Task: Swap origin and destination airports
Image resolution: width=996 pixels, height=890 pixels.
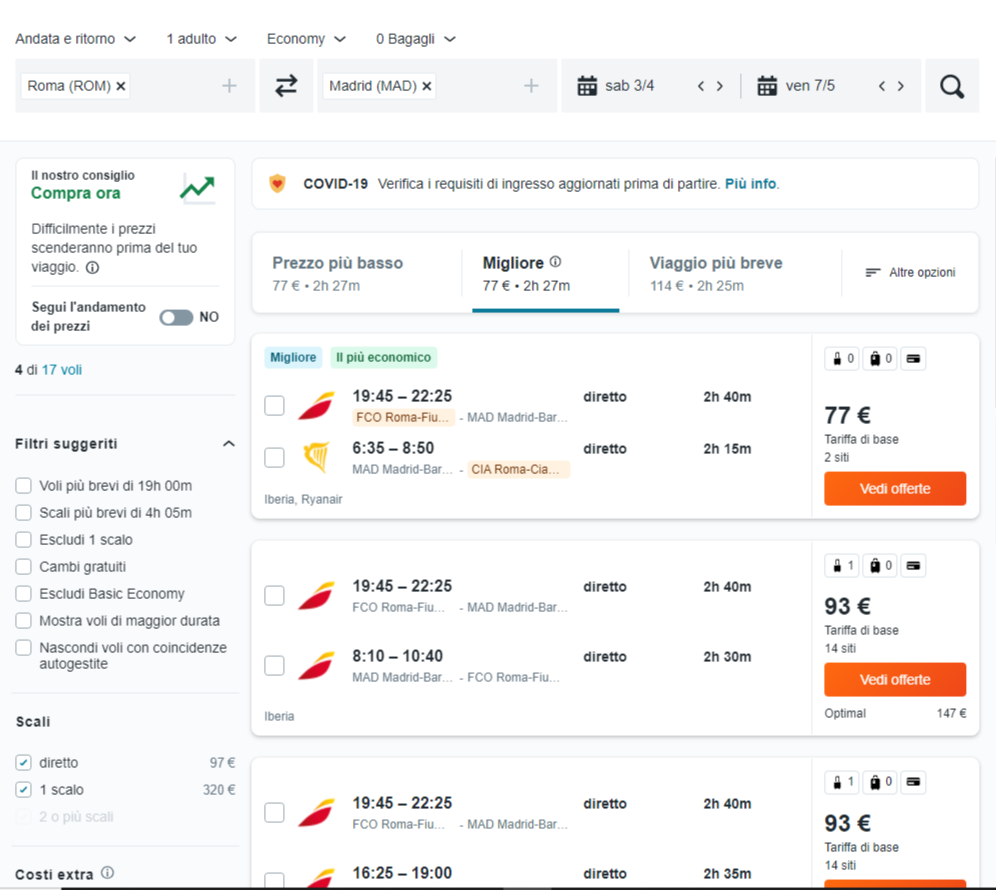Action: 286,86
